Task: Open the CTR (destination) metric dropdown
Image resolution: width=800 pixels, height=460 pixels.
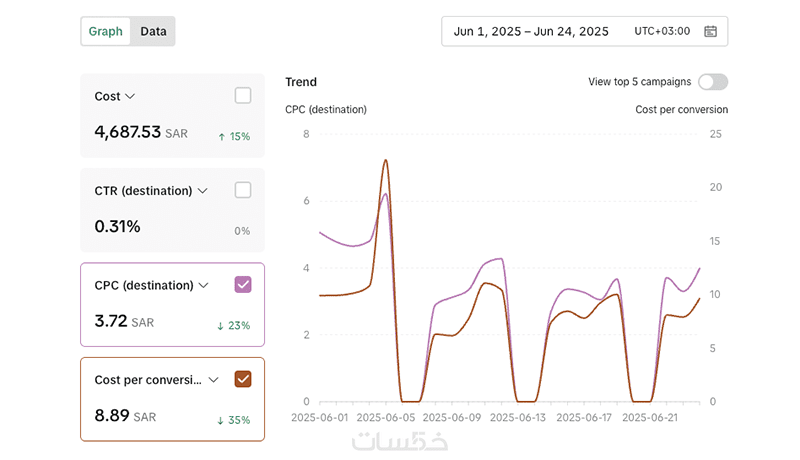Action: pyautogui.click(x=203, y=191)
